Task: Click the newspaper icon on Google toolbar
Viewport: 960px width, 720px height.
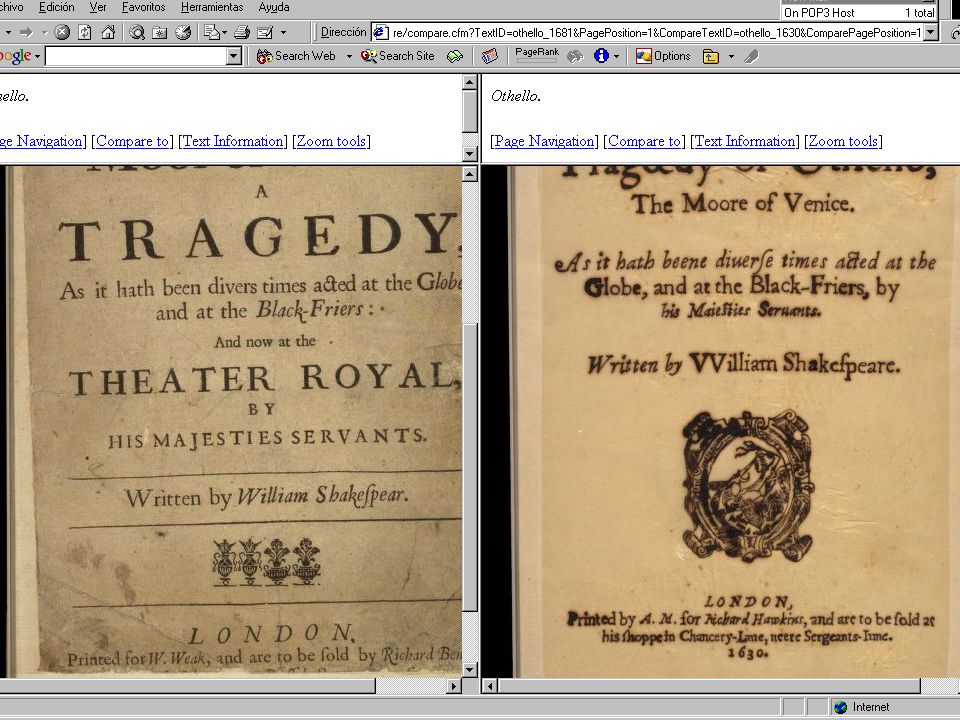Action: (490, 56)
